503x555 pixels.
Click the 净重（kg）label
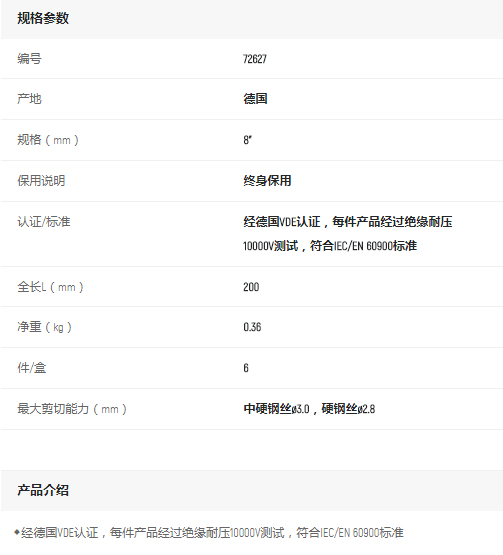coord(44,327)
